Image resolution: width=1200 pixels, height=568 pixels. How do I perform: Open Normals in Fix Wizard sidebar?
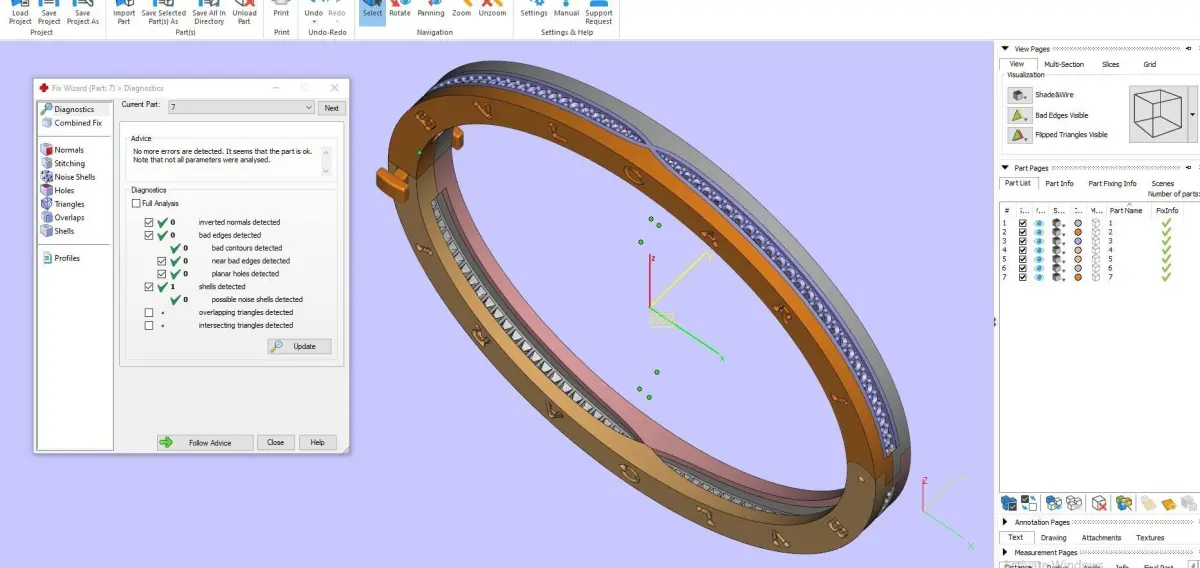(62, 150)
